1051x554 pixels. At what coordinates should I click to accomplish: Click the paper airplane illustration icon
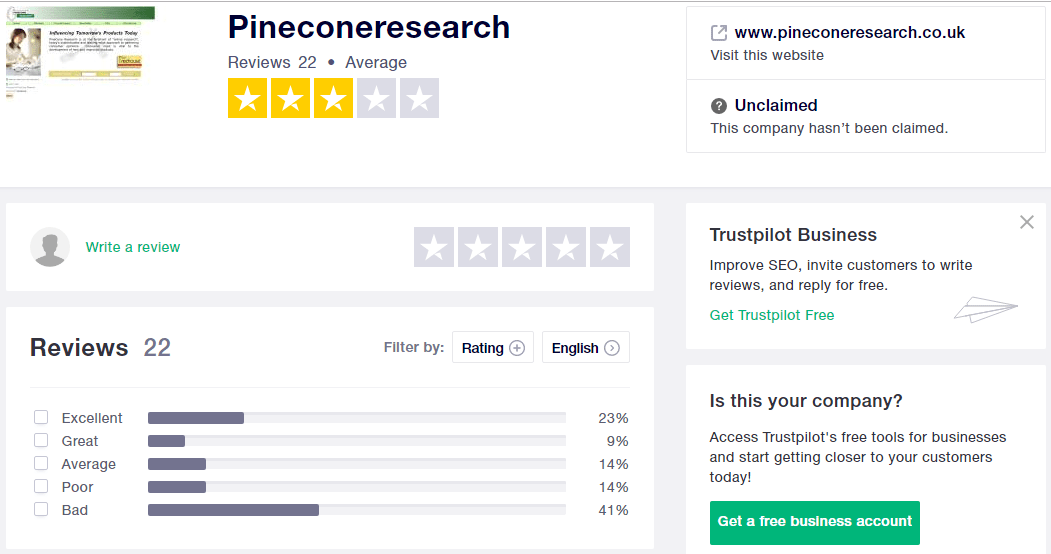985,309
